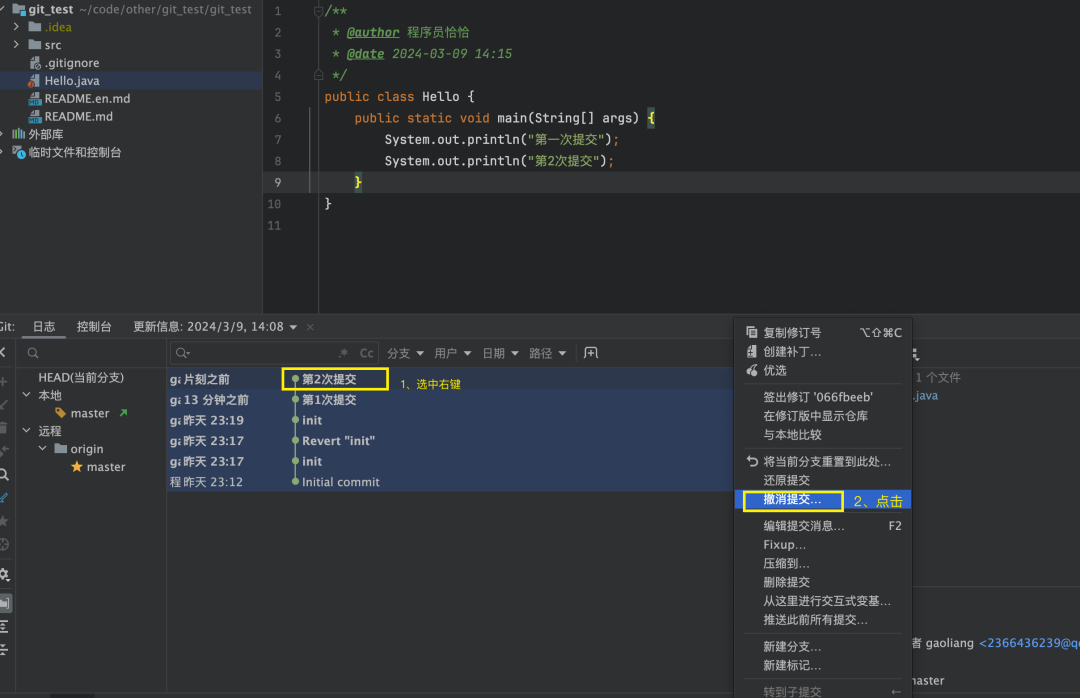The image size is (1080, 698).
Task: Switch to the 控制台 console tab
Action: click(x=94, y=327)
